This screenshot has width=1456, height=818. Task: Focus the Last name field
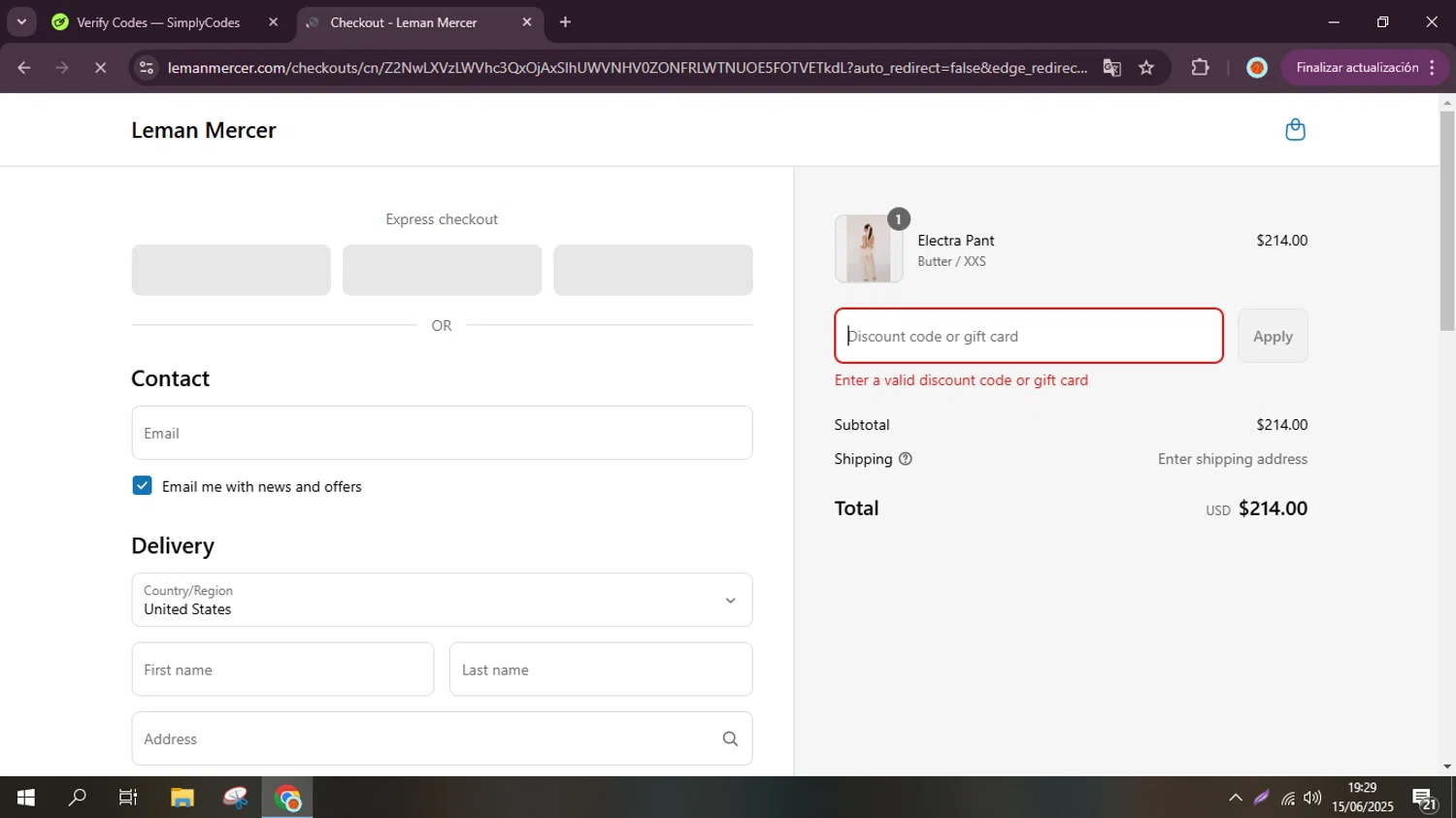[x=601, y=670]
